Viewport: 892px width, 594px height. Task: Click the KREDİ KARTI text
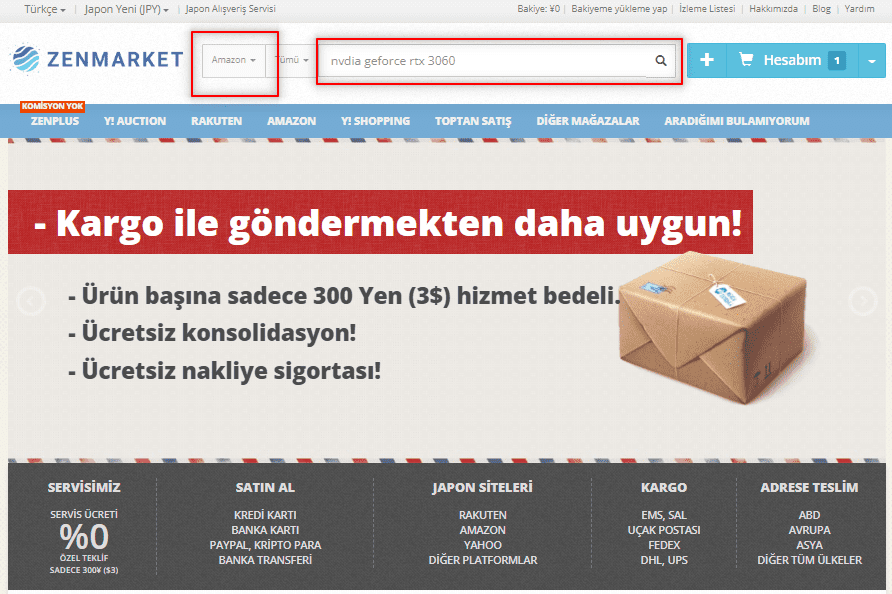point(265,515)
